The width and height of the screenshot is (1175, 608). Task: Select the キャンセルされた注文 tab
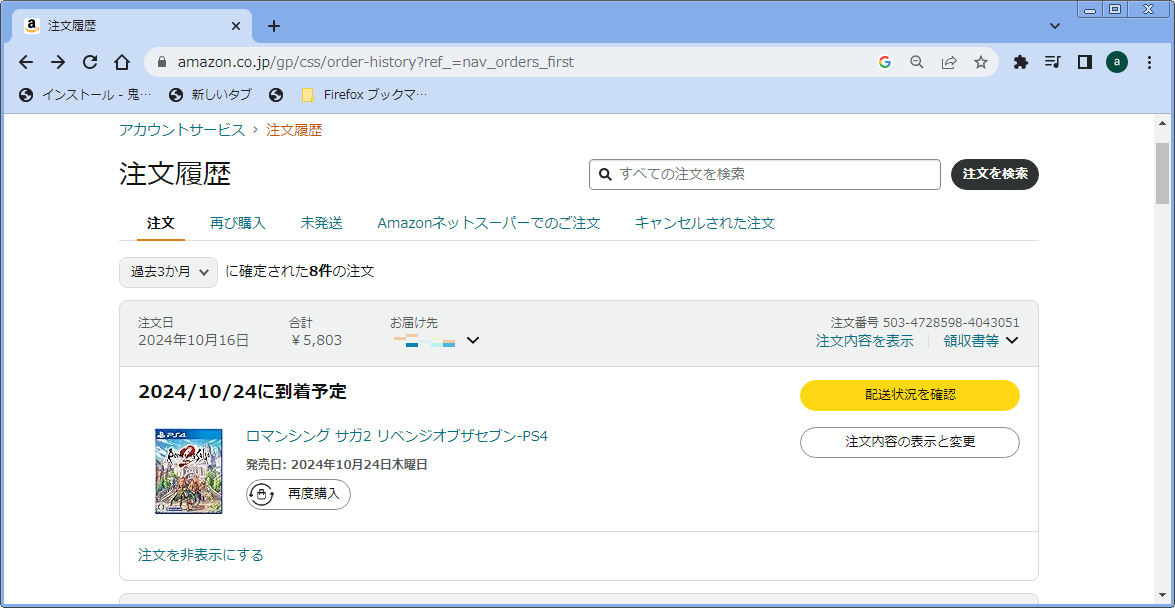click(x=704, y=223)
